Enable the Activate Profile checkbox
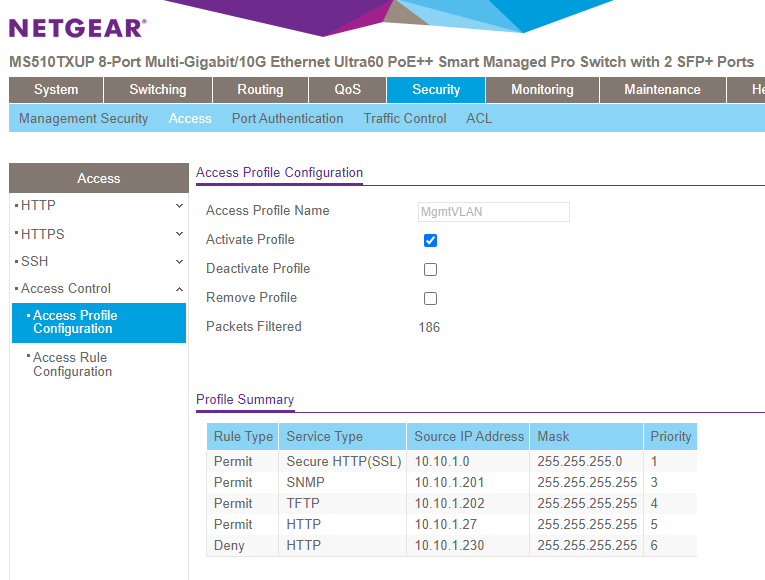Screen dimensions: 765x580 430,240
